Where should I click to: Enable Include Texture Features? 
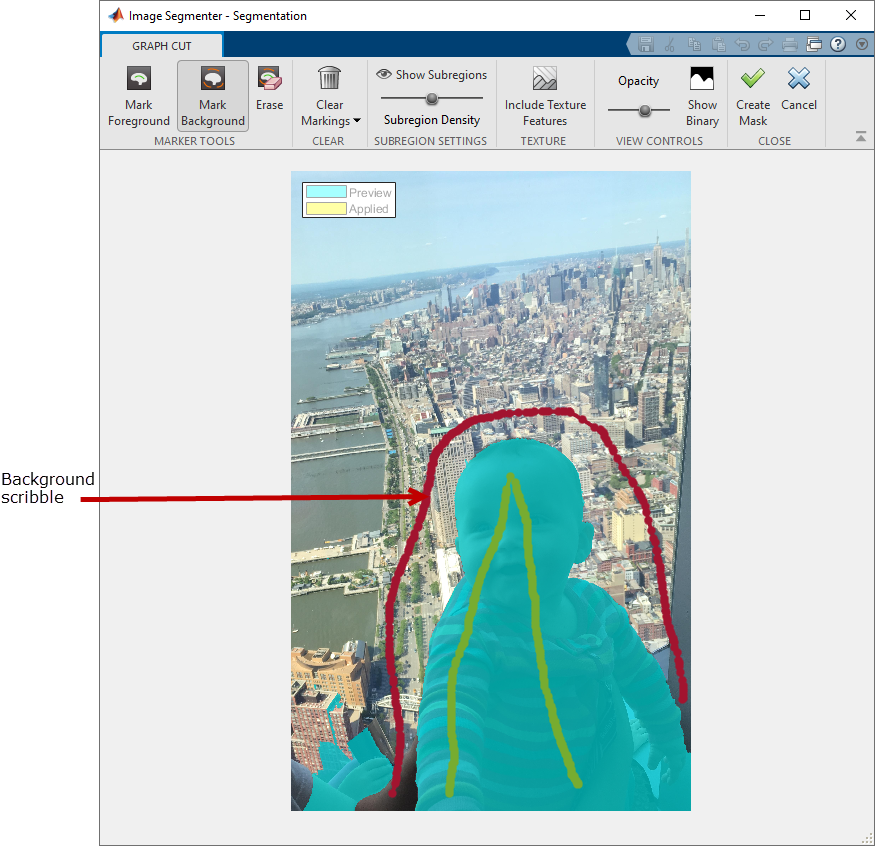[545, 96]
